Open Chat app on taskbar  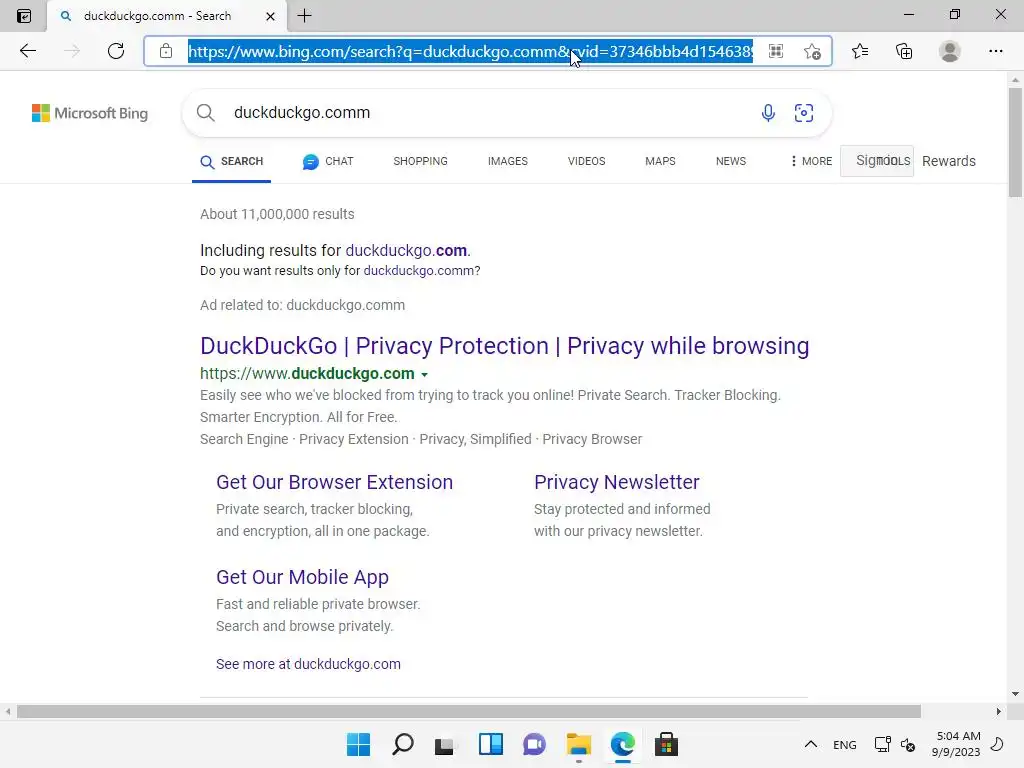click(534, 744)
